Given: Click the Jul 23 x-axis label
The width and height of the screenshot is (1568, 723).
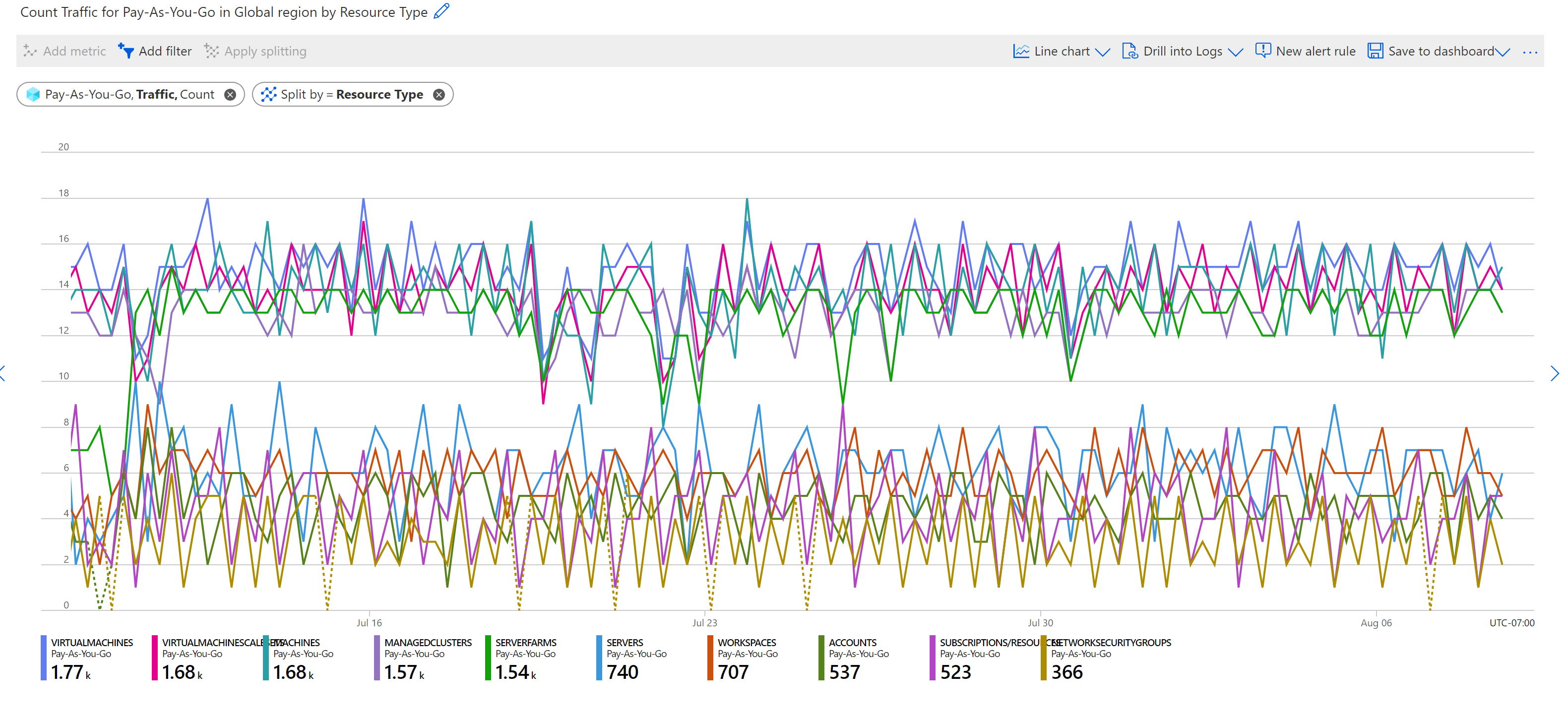Looking at the screenshot, I should pos(704,623).
